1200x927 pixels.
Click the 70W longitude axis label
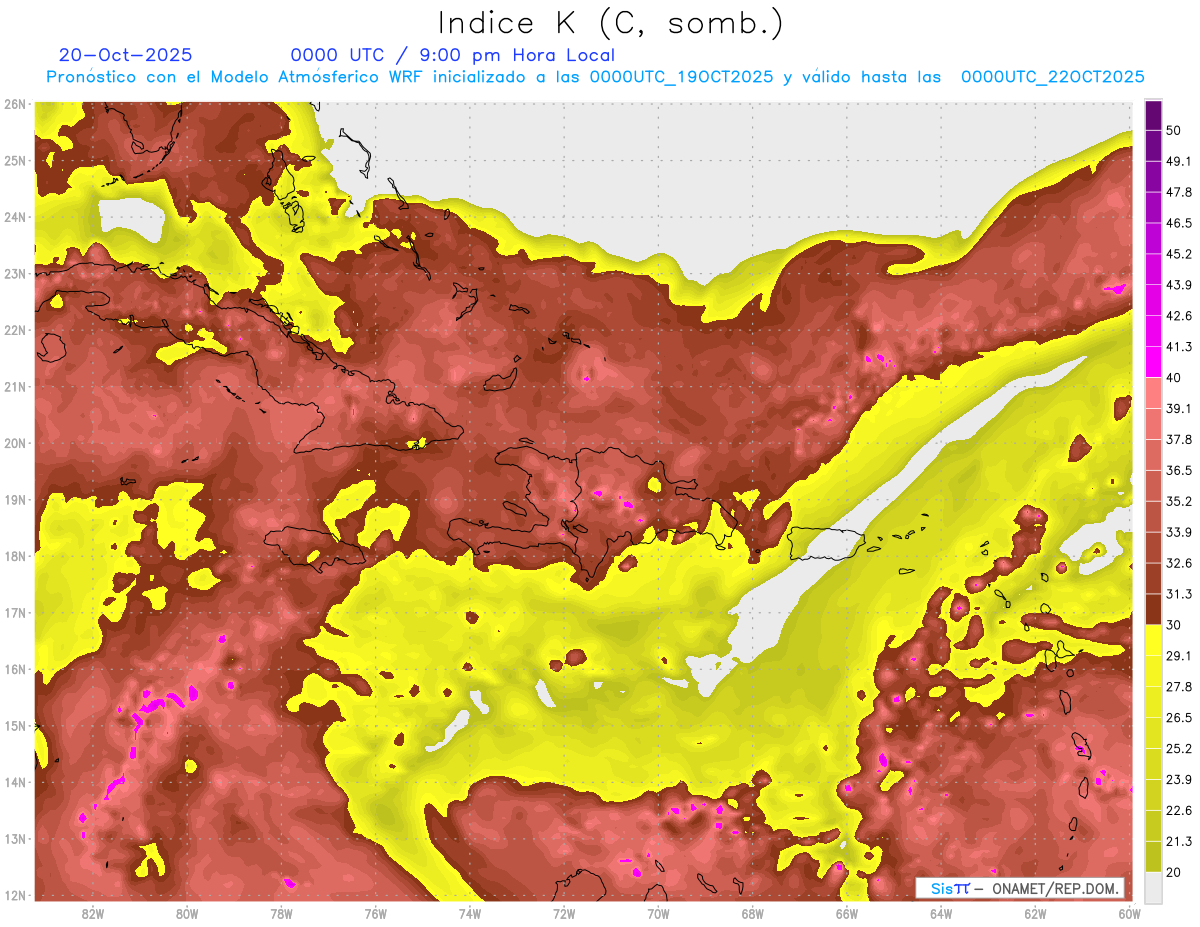(658, 913)
